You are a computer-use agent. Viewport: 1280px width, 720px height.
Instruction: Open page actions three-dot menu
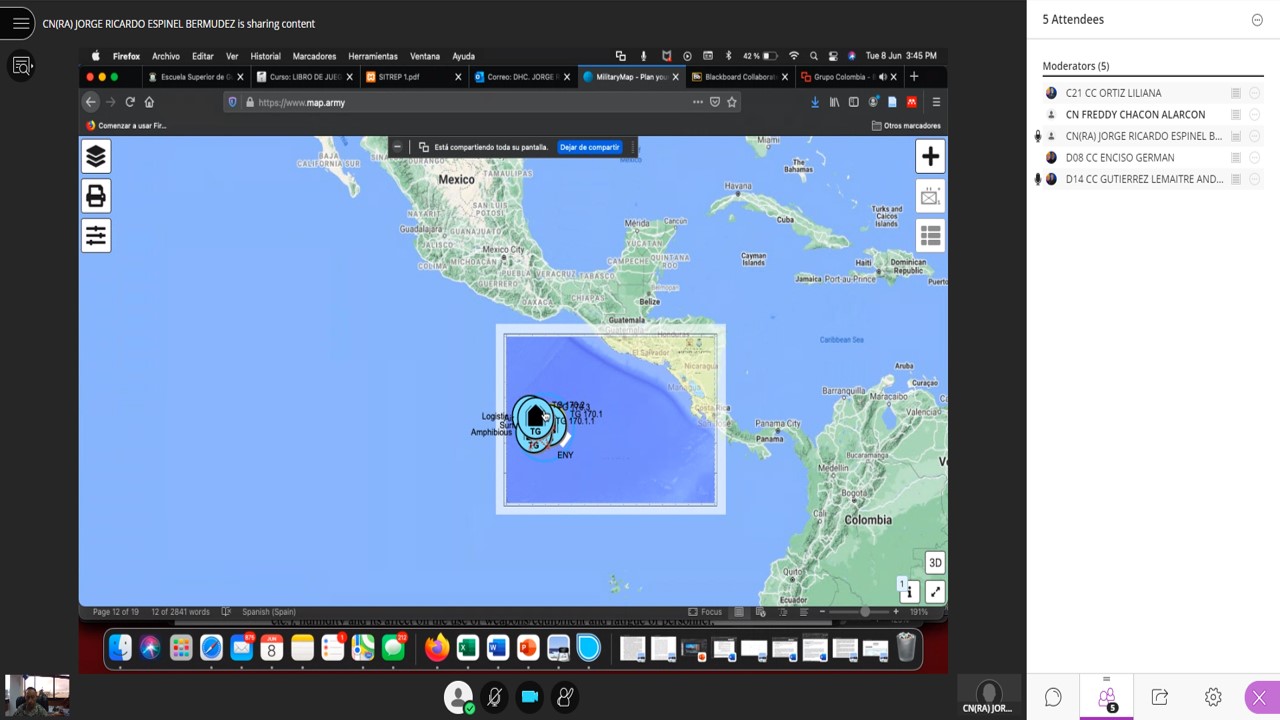click(697, 102)
